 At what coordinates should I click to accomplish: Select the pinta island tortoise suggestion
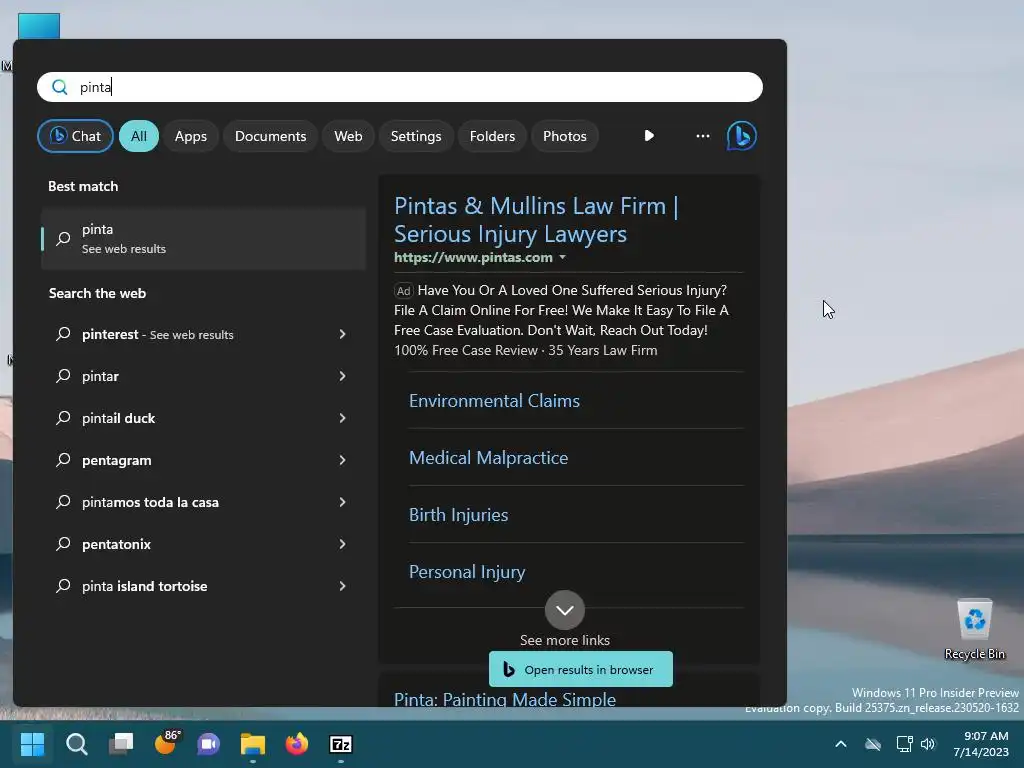click(203, 586)
